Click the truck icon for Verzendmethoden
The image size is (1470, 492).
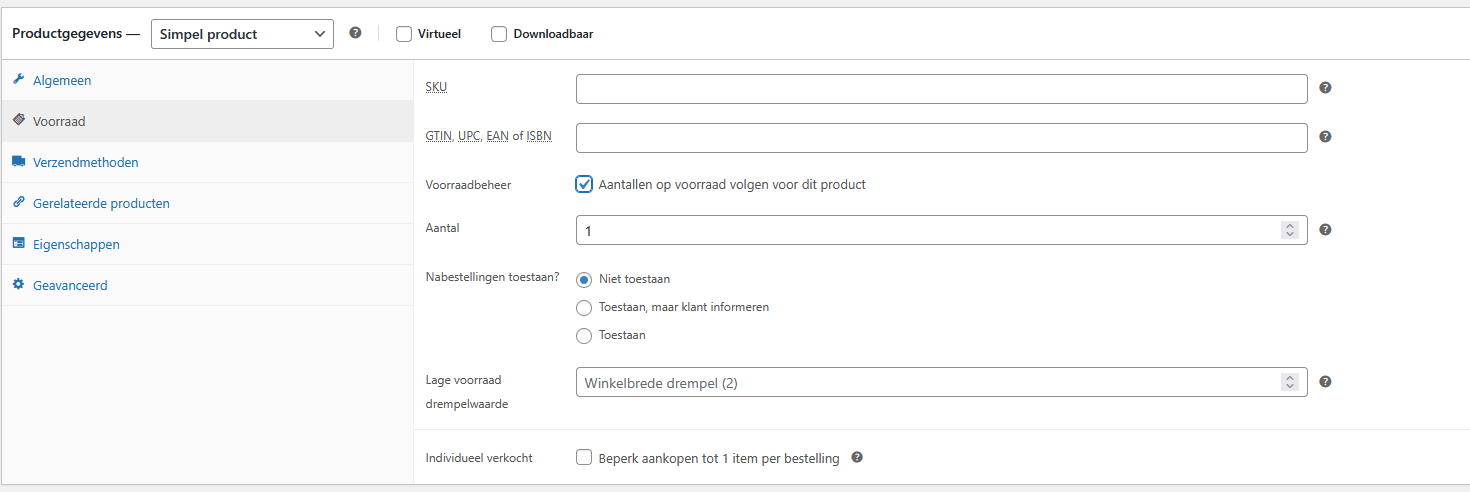(x=18, y=162)
